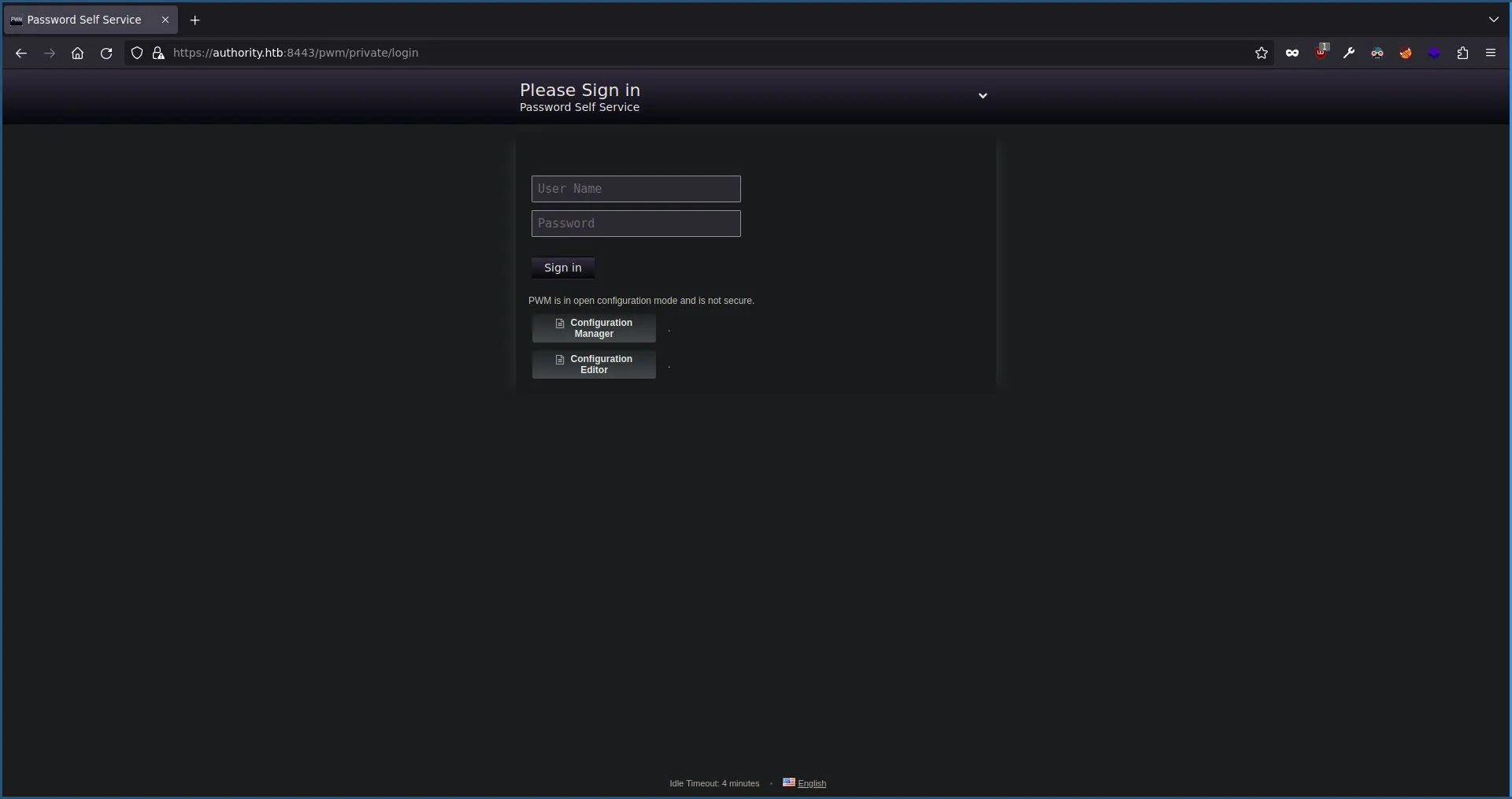Open the red uBlock shield extension
Image resolution: width=1512 pixels, height=799 pixels.
[1321, 52]
